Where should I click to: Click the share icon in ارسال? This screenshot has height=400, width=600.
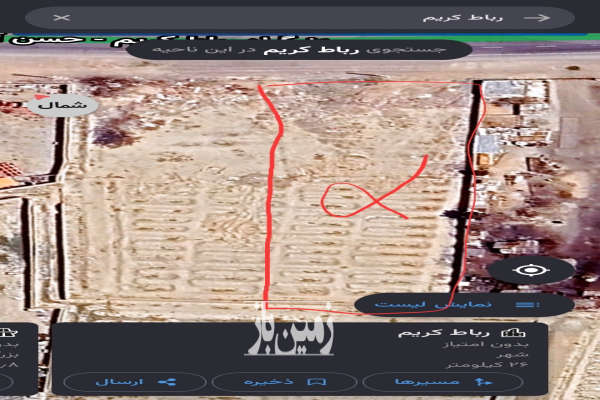coord(166,382)
